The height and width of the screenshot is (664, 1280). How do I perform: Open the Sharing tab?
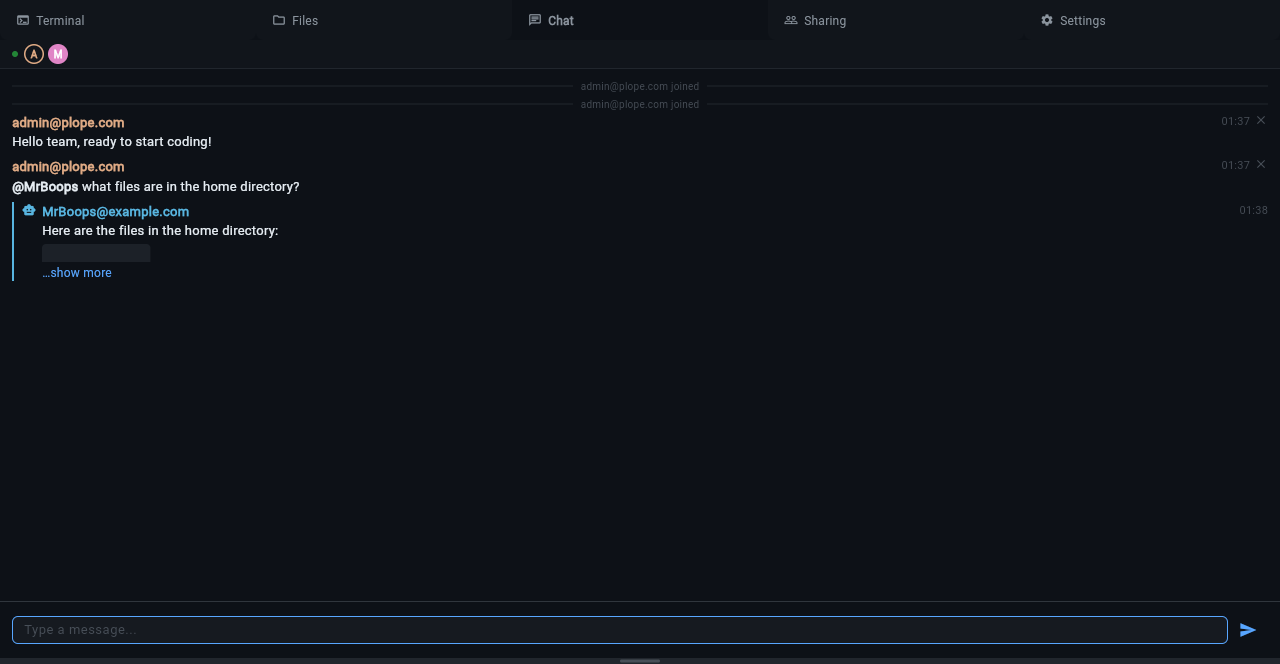(896, 20)
